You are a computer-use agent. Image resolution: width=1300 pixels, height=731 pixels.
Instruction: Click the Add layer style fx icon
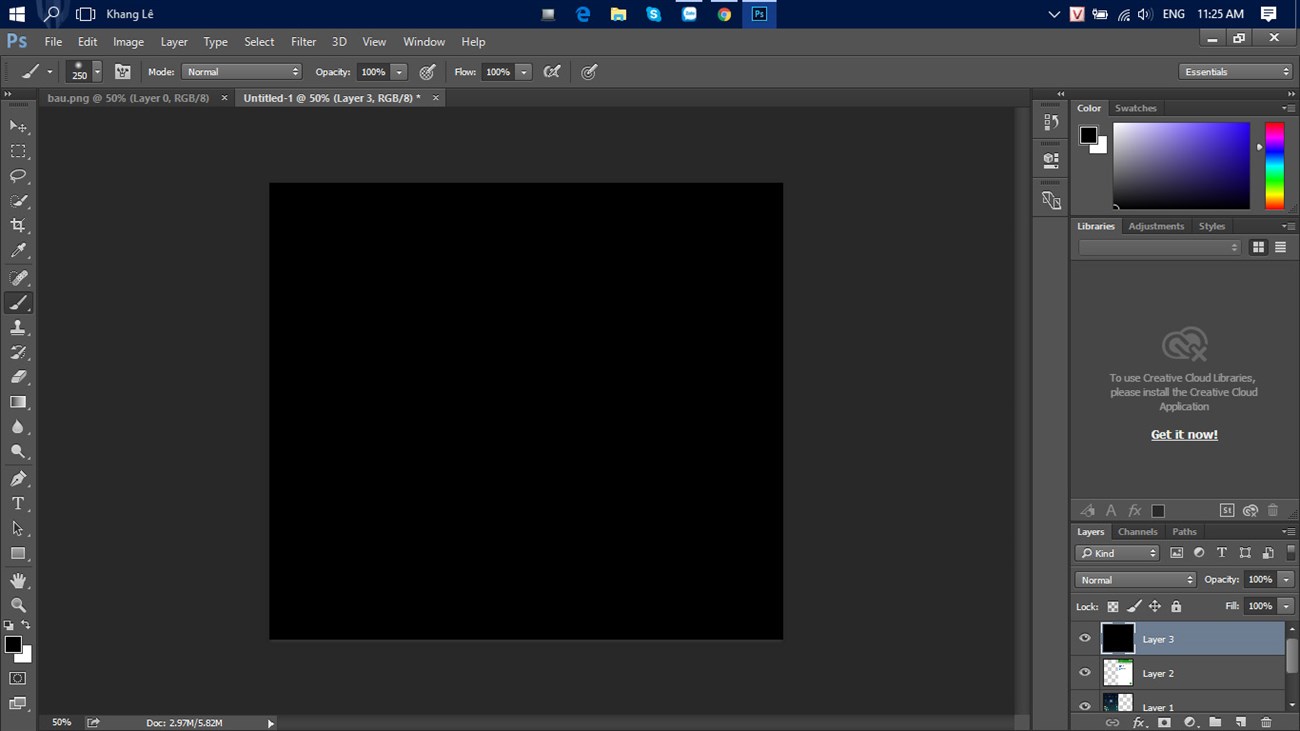[x=1138, y=722]
